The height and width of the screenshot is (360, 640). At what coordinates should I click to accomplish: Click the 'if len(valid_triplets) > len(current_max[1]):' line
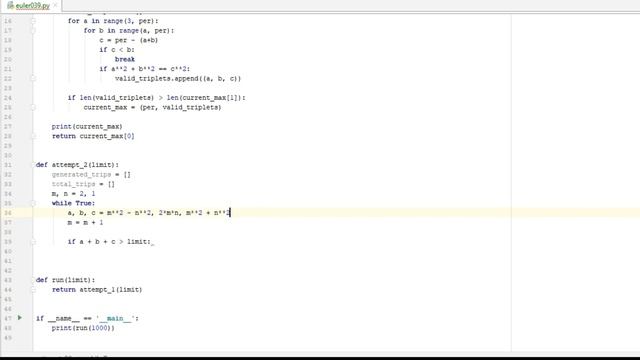pyautogui.click(x=157, y=98)
